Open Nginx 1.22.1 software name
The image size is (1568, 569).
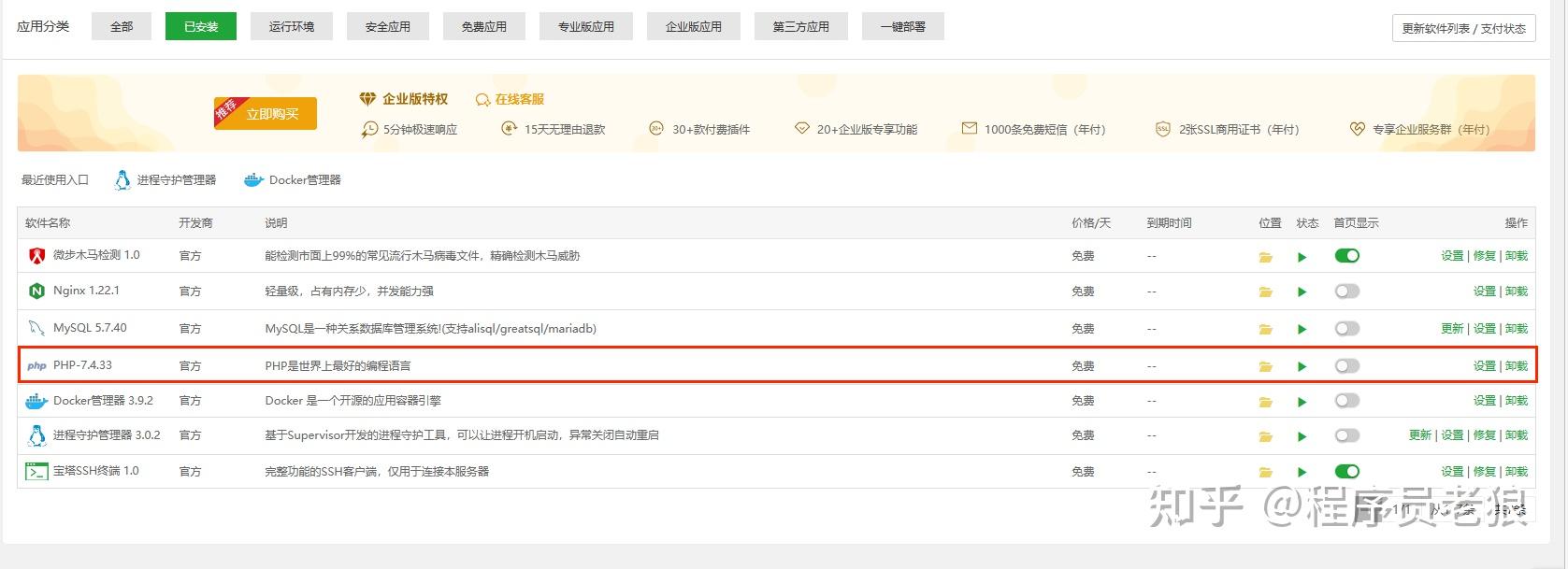tap(86, 291)
